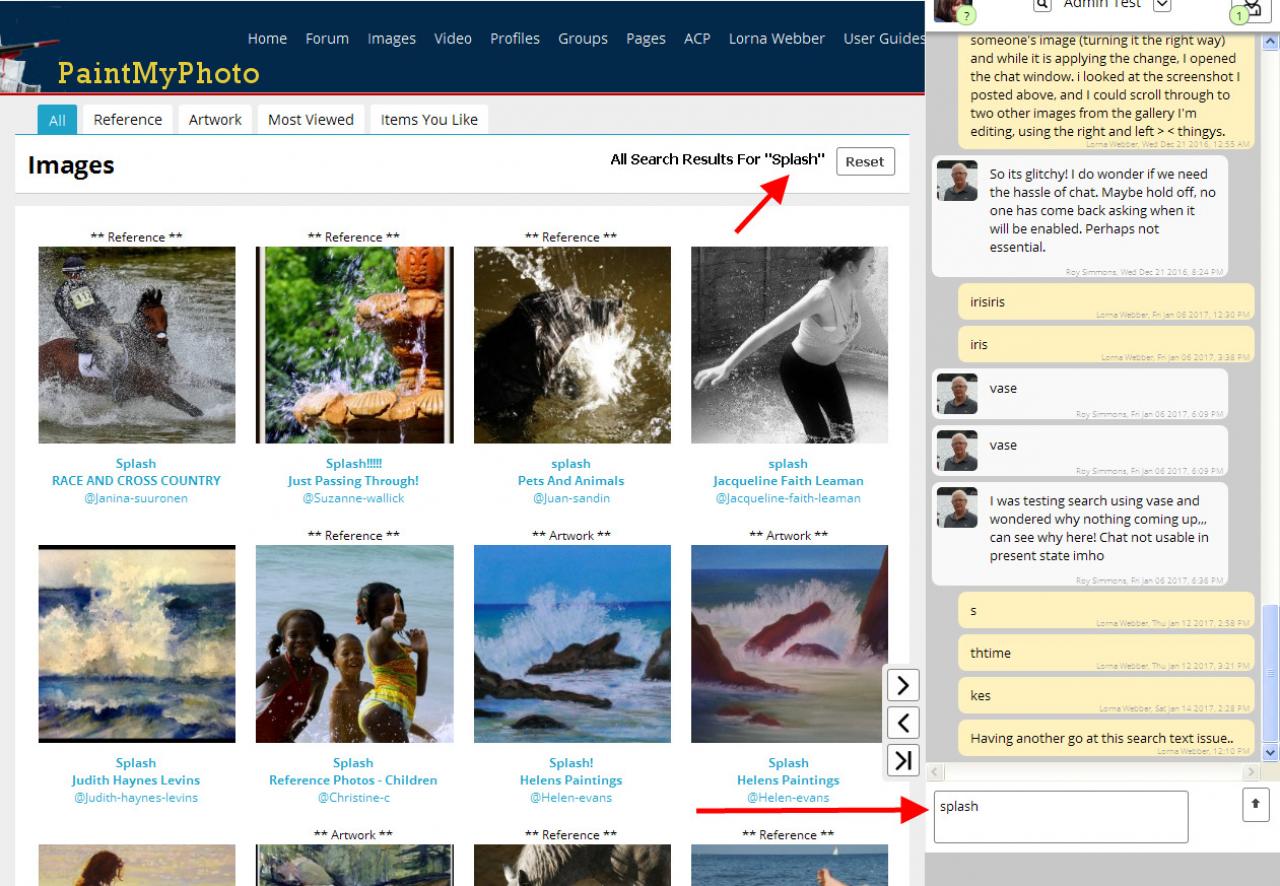This screenshot has height=886, width=1280.
Task: Click Roy Simmons avatar beside 'So its glitchy!'
Action: pyautogui.click(x=957, y=181)
